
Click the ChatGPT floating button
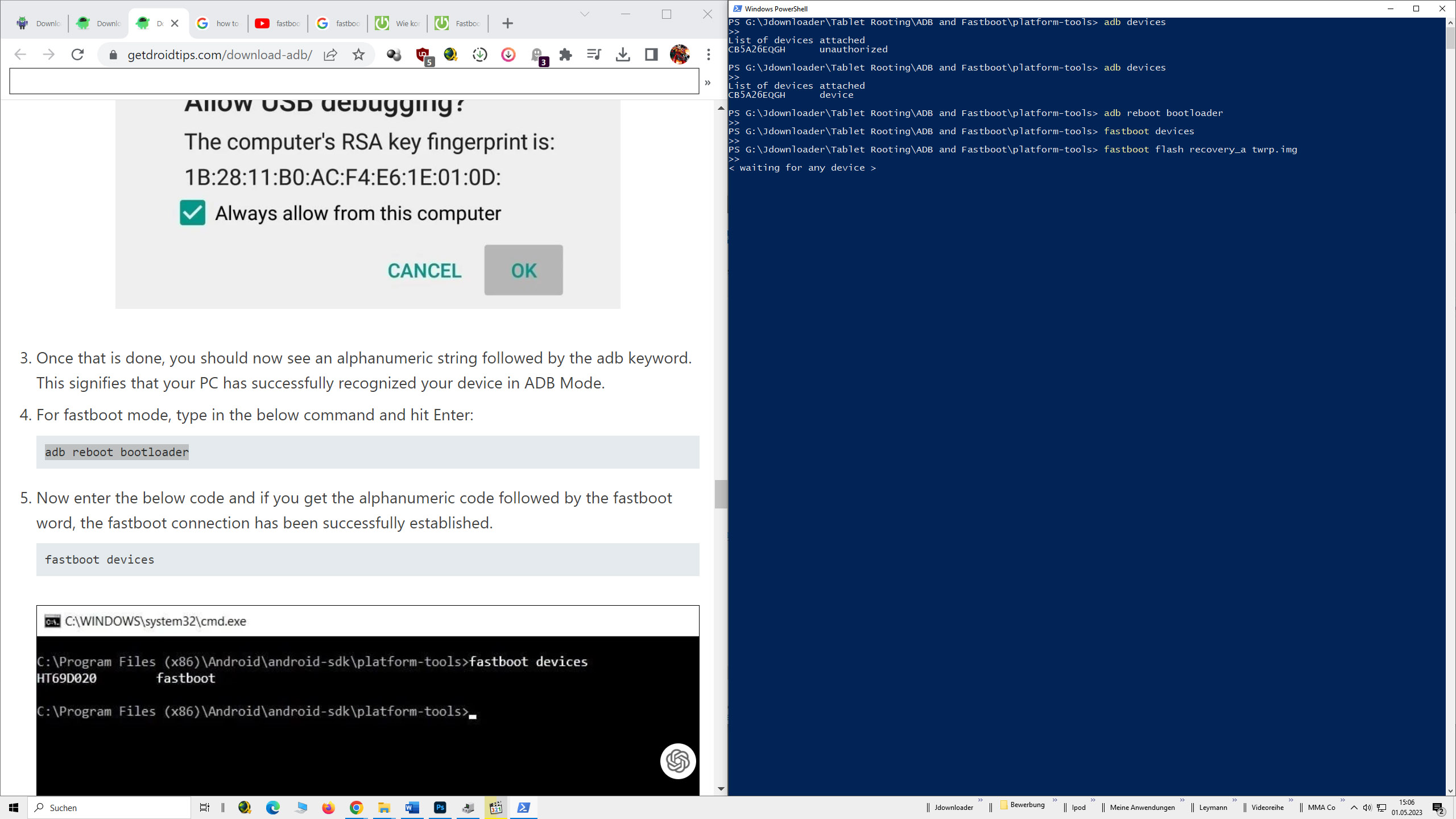(677, 761)
